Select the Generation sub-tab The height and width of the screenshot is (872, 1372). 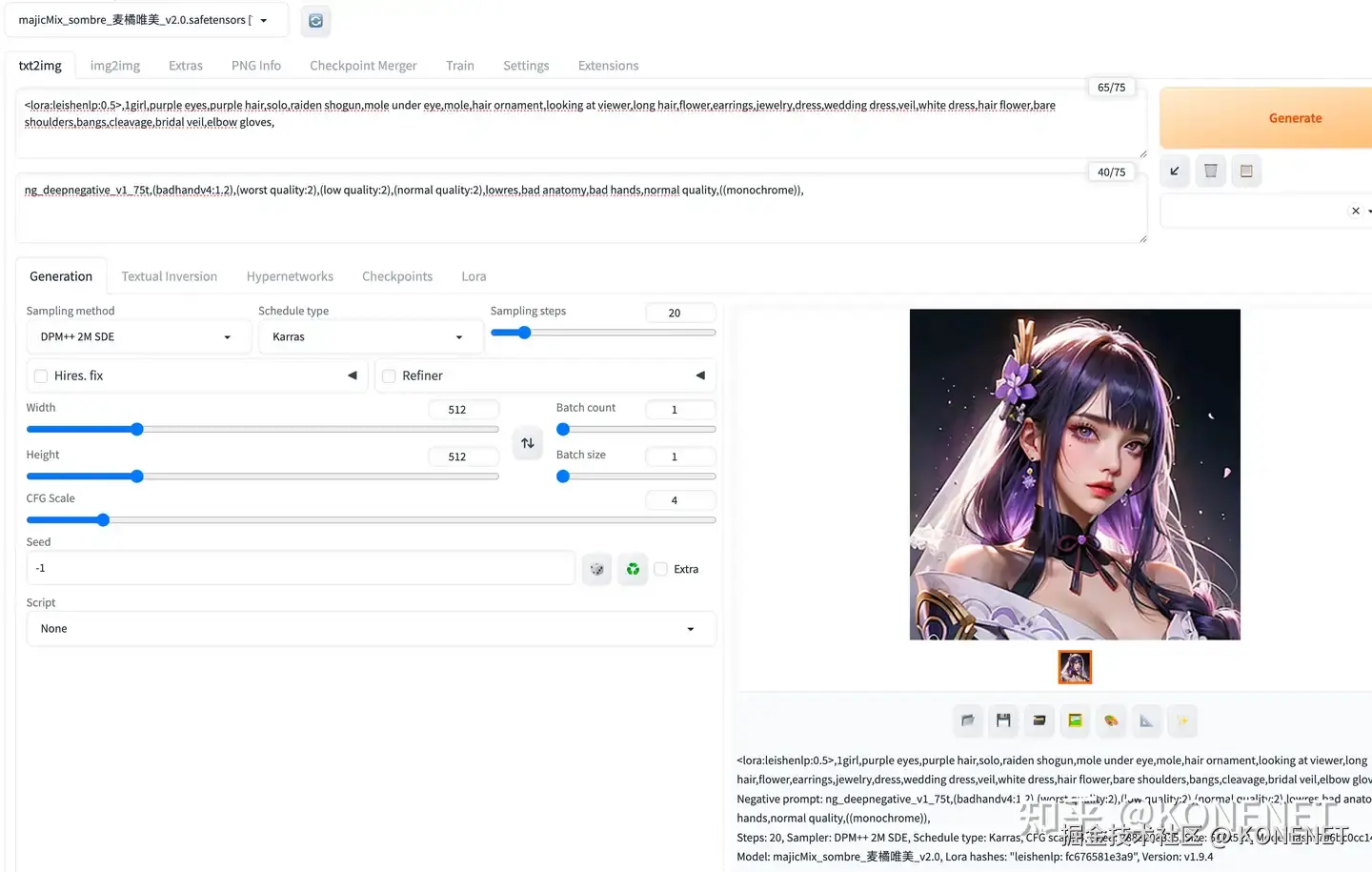click(x=61, y=276)
